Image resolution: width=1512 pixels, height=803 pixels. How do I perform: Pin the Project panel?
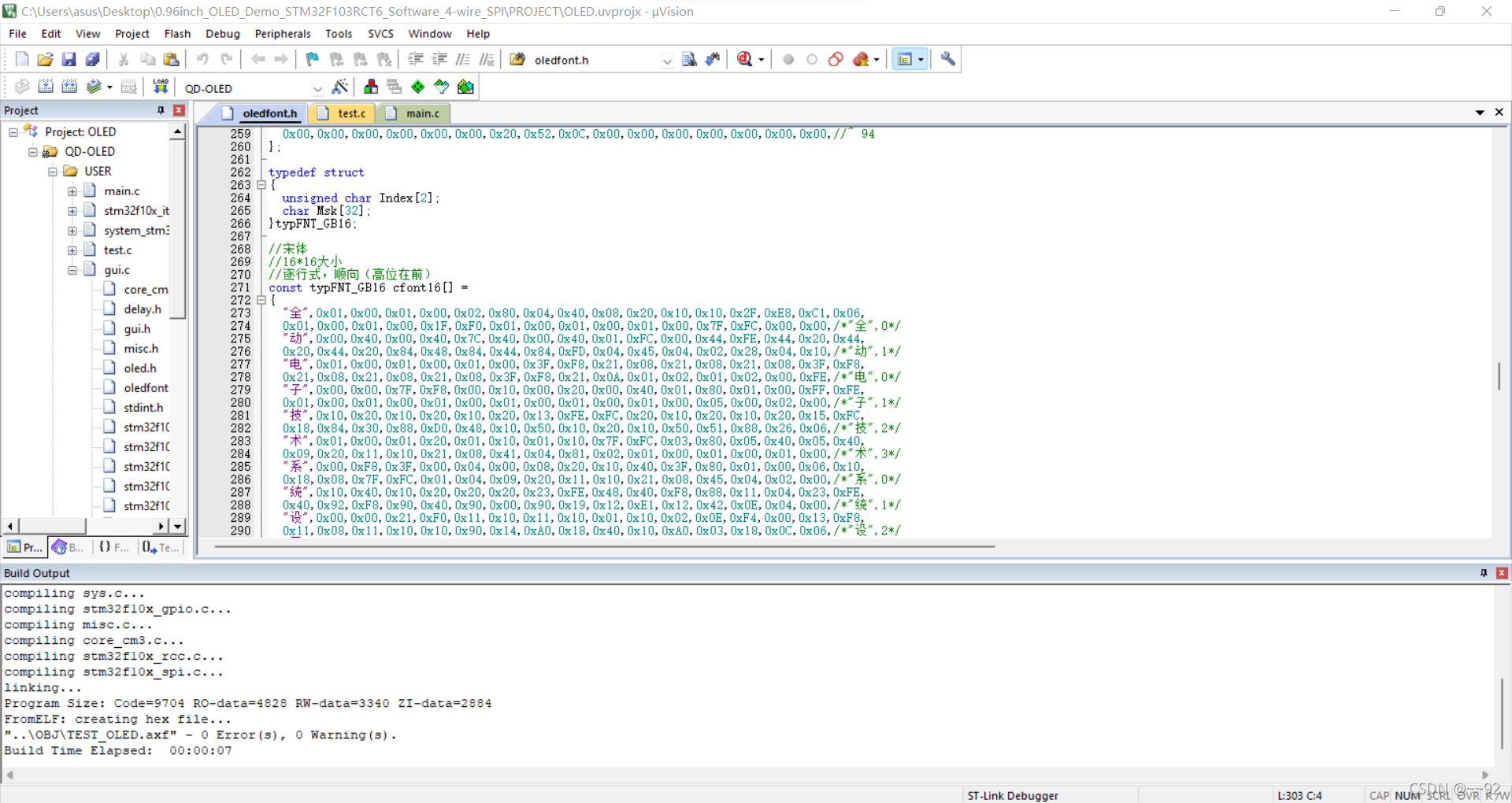click(161, 110)
